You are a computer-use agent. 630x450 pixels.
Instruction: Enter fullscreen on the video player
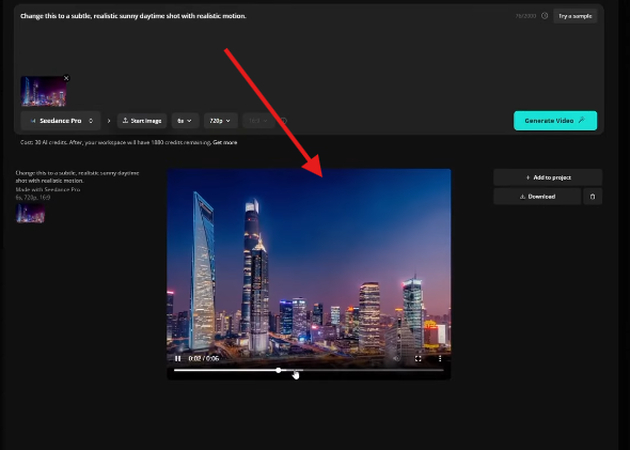[418, 358]
